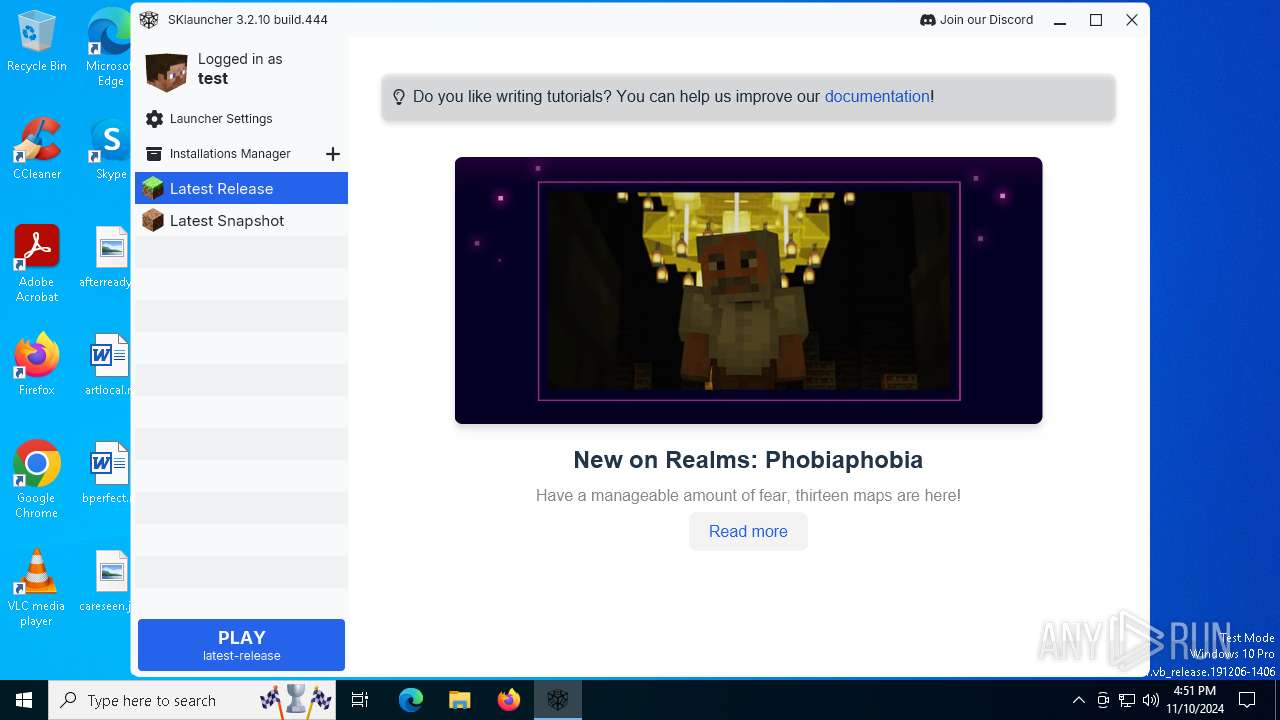Image resolution: width=1280 pixels, height=720 pixels.
Task: Click the Discord logo icon
Action: click(927, 20)
